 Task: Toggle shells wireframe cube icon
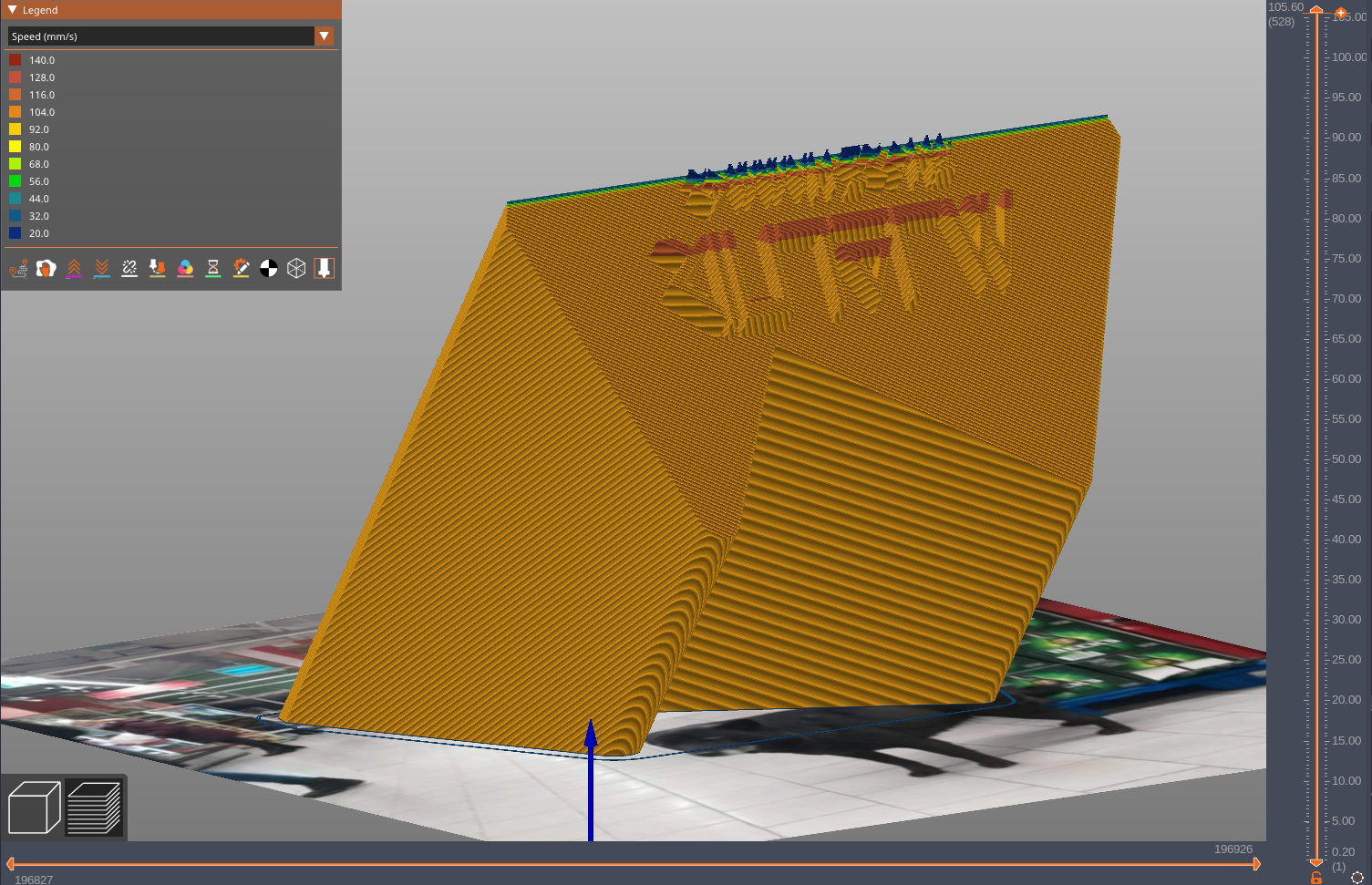pos(296,268)
